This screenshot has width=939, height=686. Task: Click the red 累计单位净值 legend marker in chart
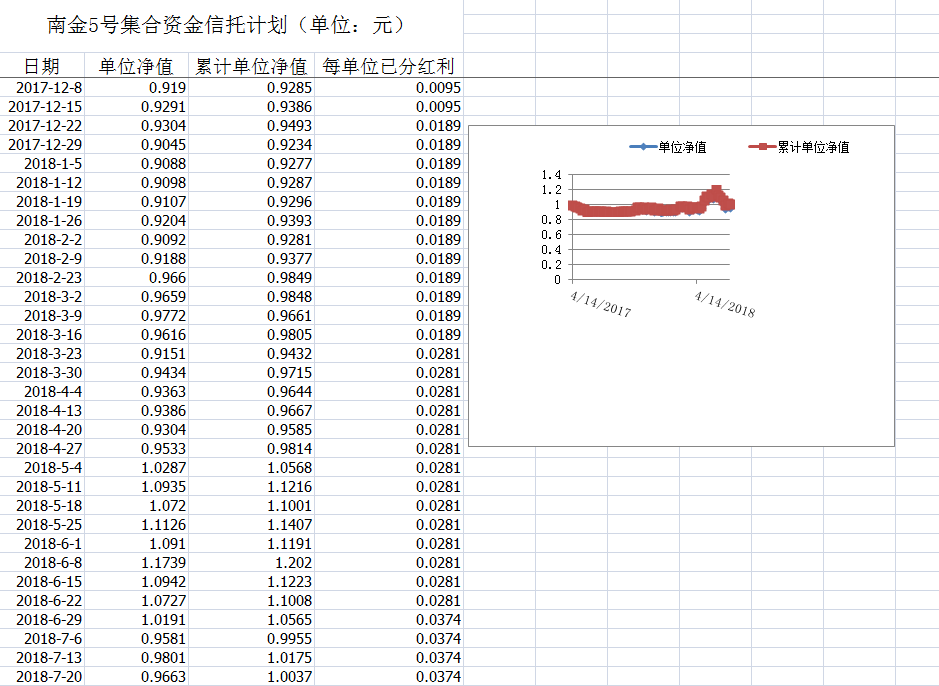tap(762, 147)
